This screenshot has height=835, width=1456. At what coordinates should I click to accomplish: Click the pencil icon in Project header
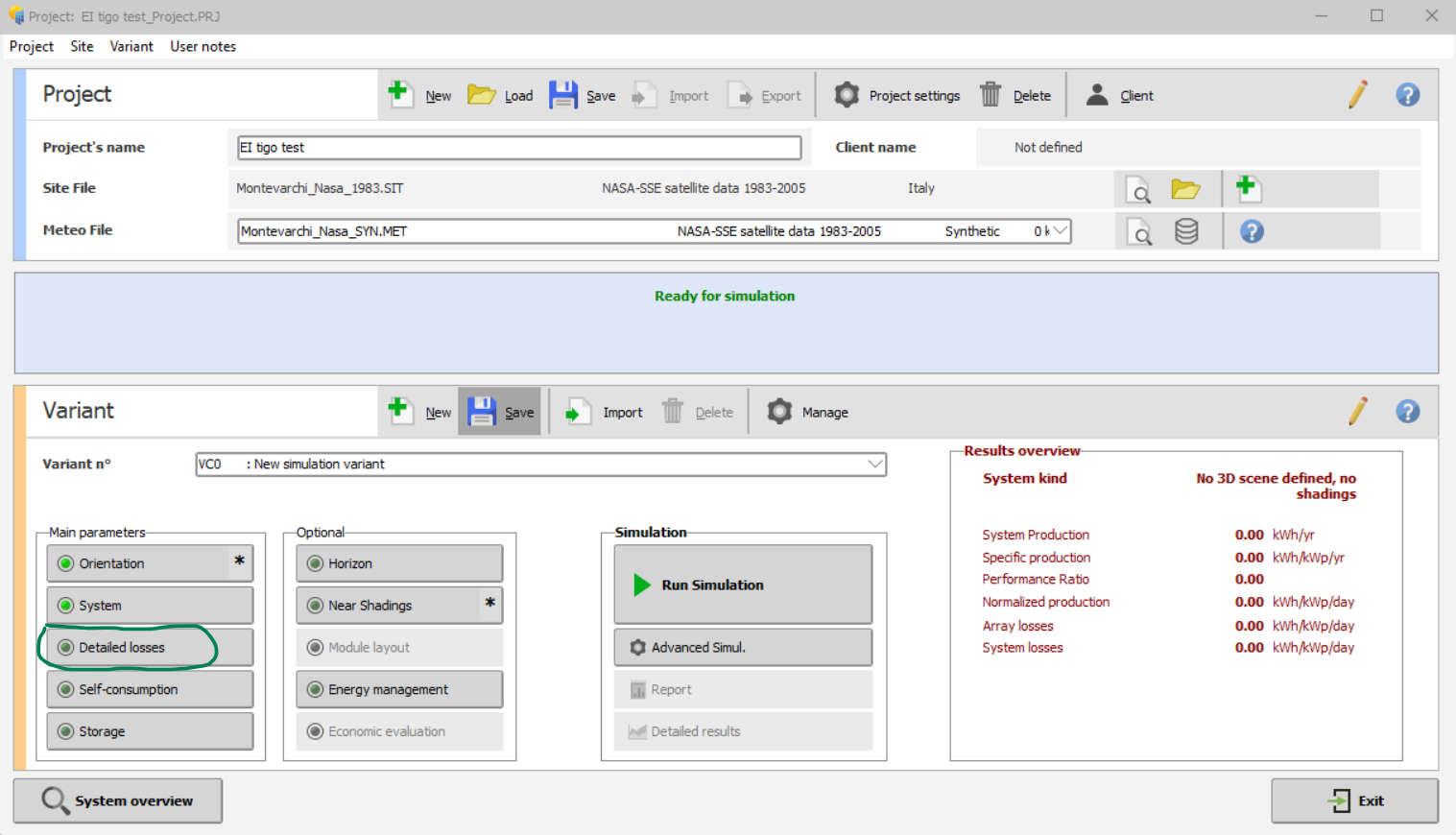tap(1357, 94)
